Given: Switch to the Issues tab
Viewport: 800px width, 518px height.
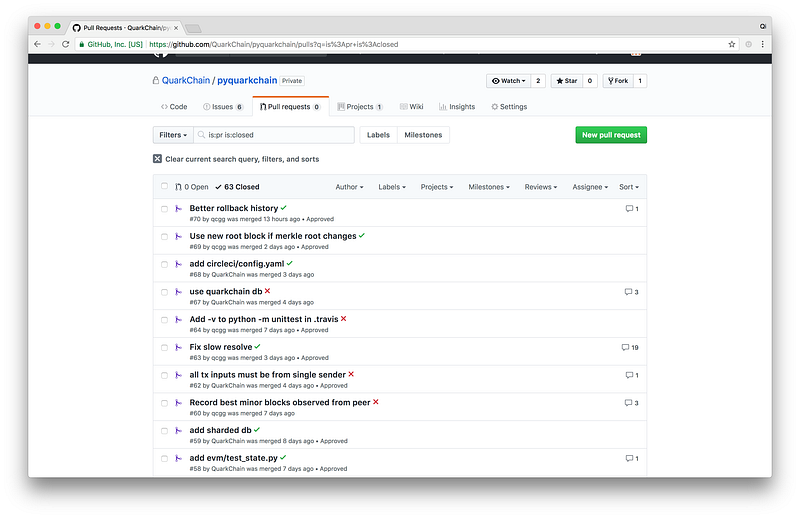Looking at the screenshot, I should click(223, 107).
